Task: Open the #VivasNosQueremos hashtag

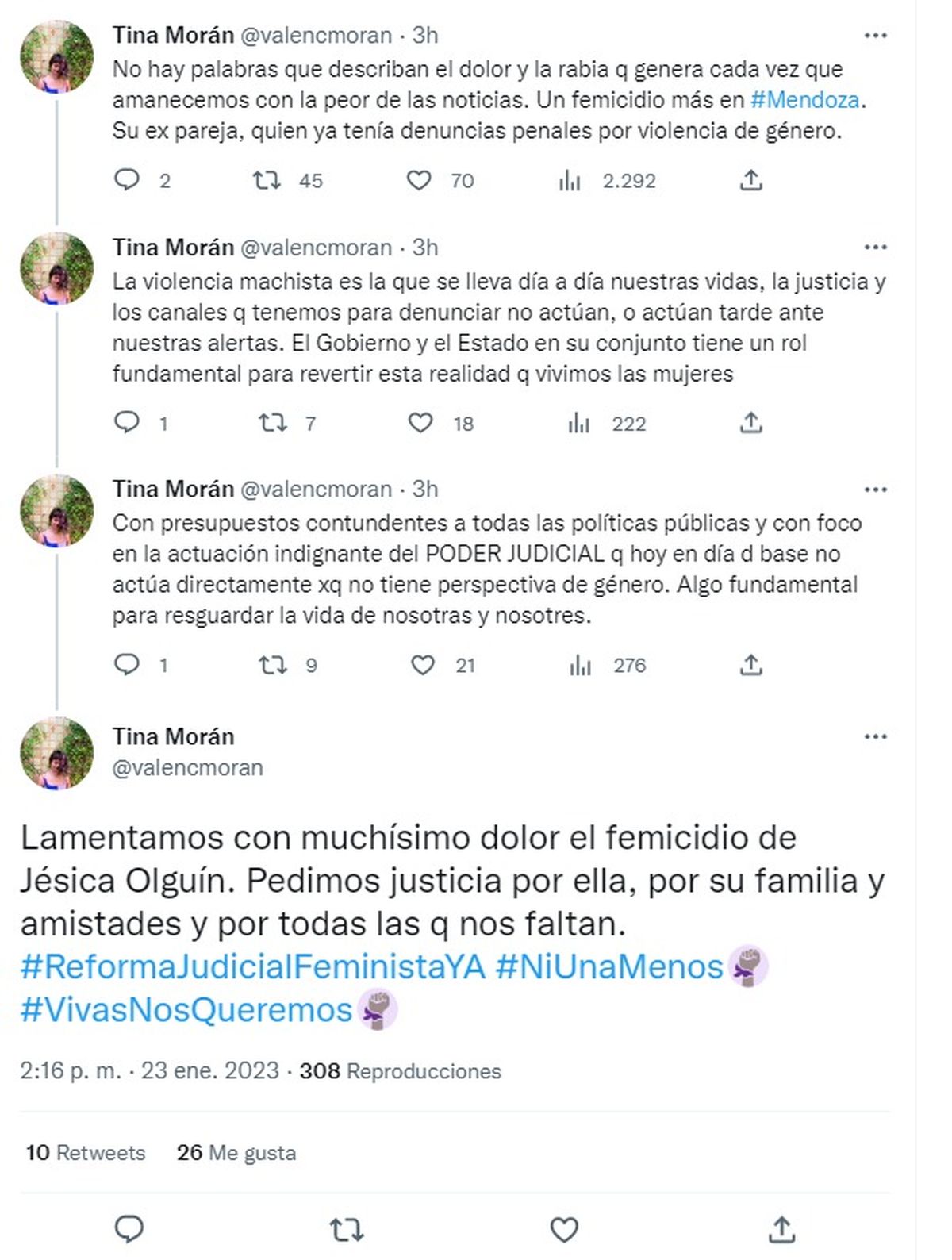Action: coord(186,1009)
